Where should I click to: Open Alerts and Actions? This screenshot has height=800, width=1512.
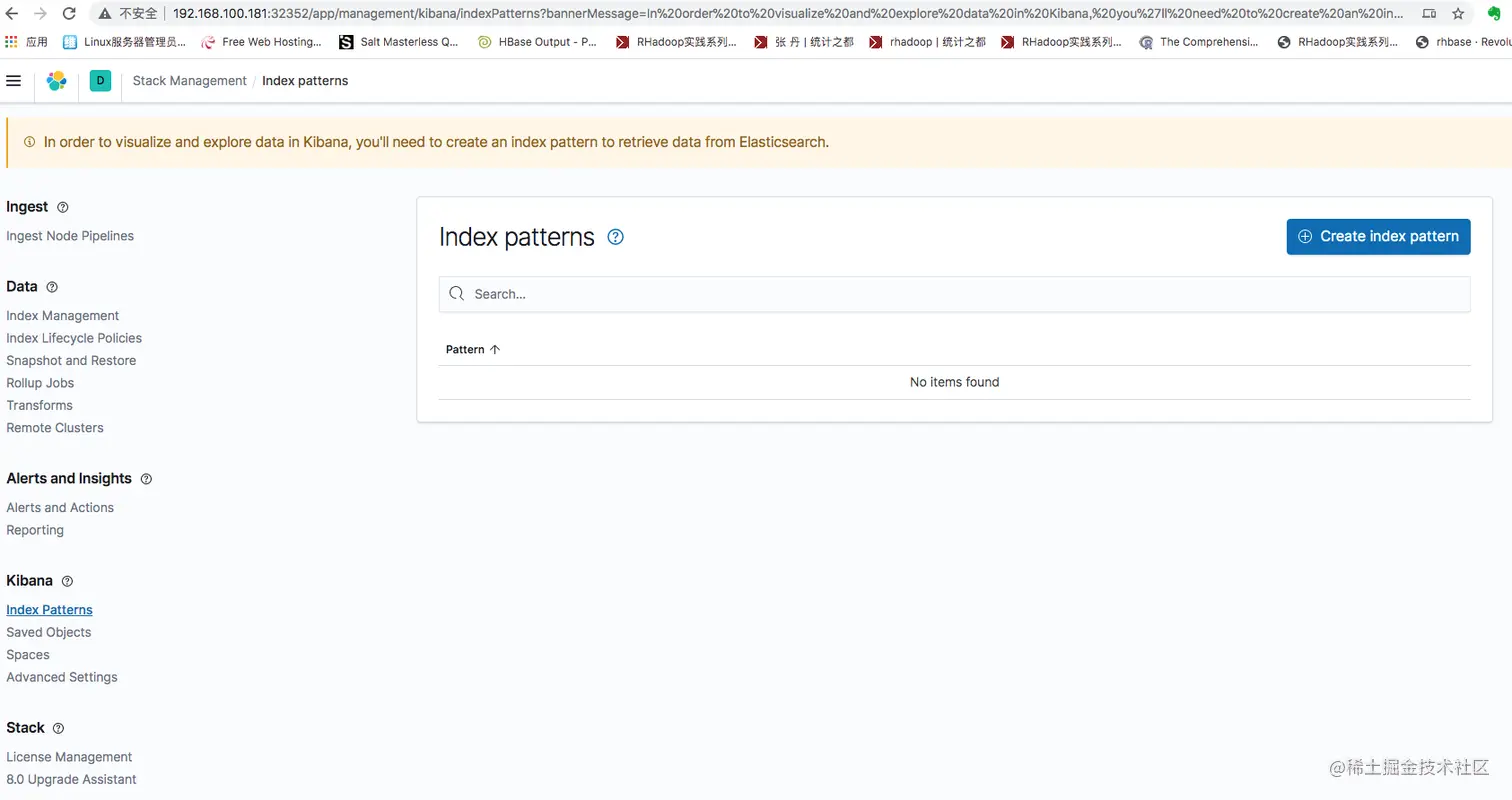[60, 508]
